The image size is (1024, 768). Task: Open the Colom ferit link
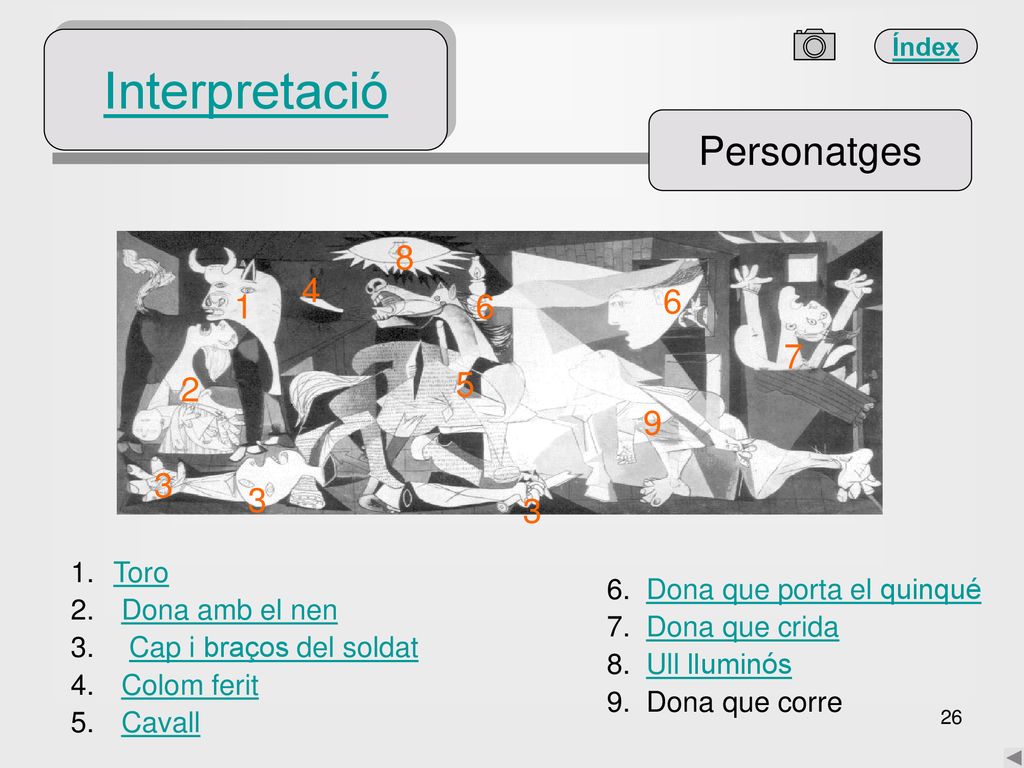coord(190,685)
